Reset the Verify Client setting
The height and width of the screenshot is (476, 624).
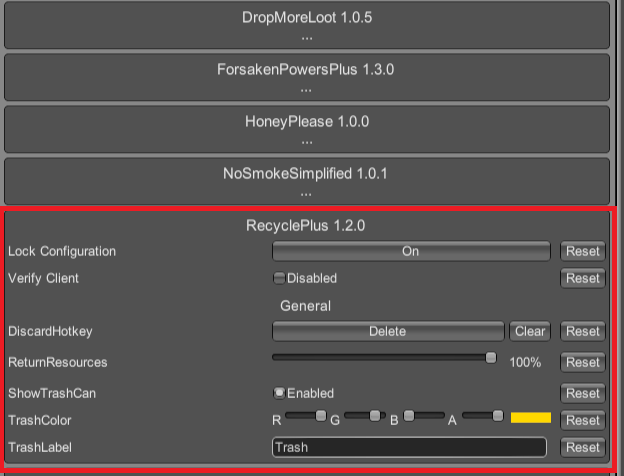click(x=583, y=278)
